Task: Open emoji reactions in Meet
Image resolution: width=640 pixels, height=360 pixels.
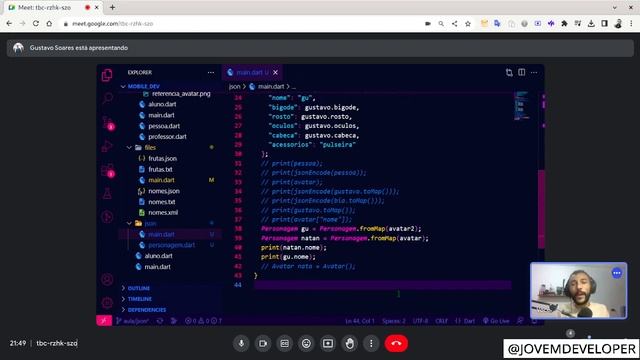Action: click(306, 344)
